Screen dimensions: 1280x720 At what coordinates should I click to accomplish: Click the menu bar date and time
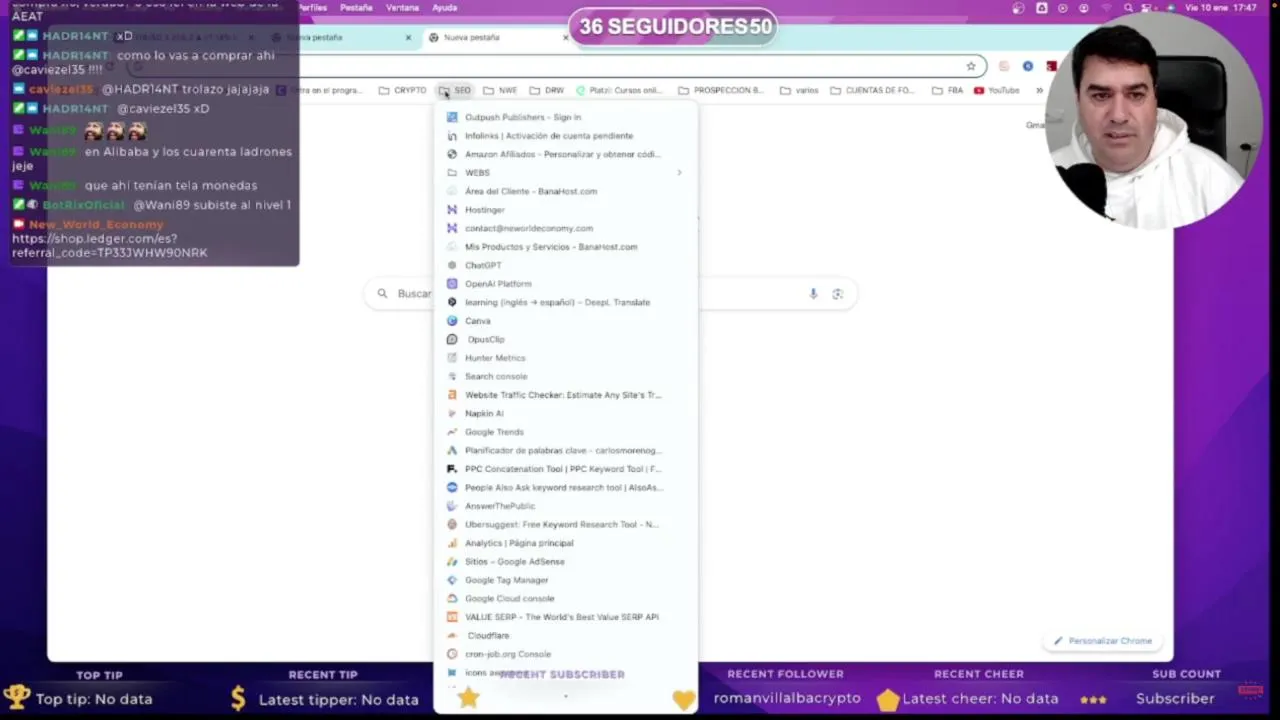click(x=1221, y=8)
